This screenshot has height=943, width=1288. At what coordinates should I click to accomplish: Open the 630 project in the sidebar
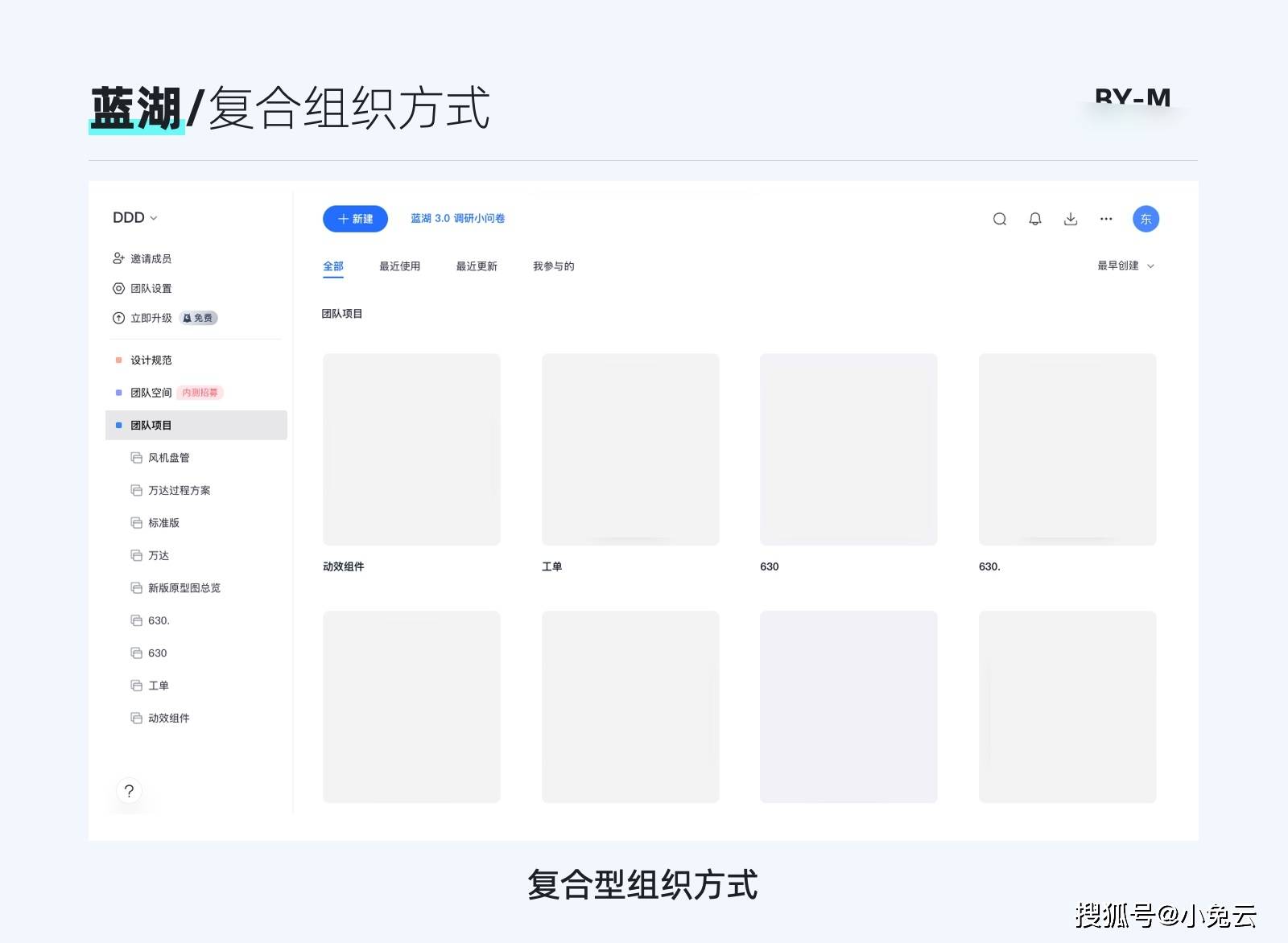158,653
